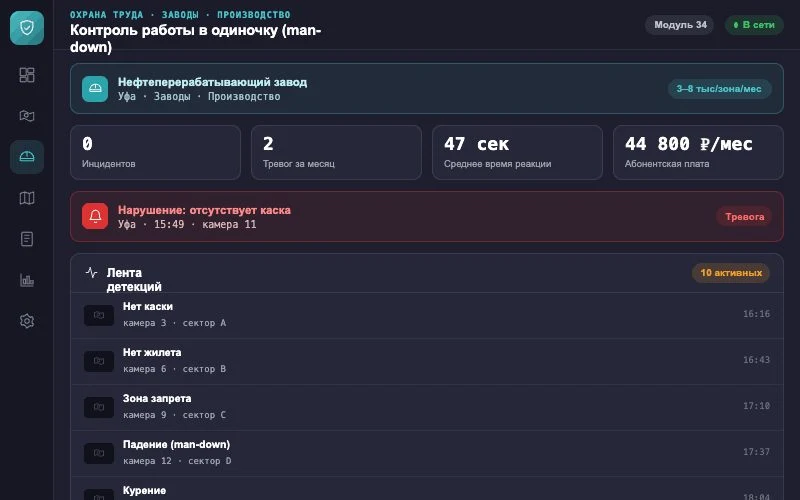Click the 17:10 timestamp
The width and height of the screenshot is (800, 500).
(x=756, y=406)
